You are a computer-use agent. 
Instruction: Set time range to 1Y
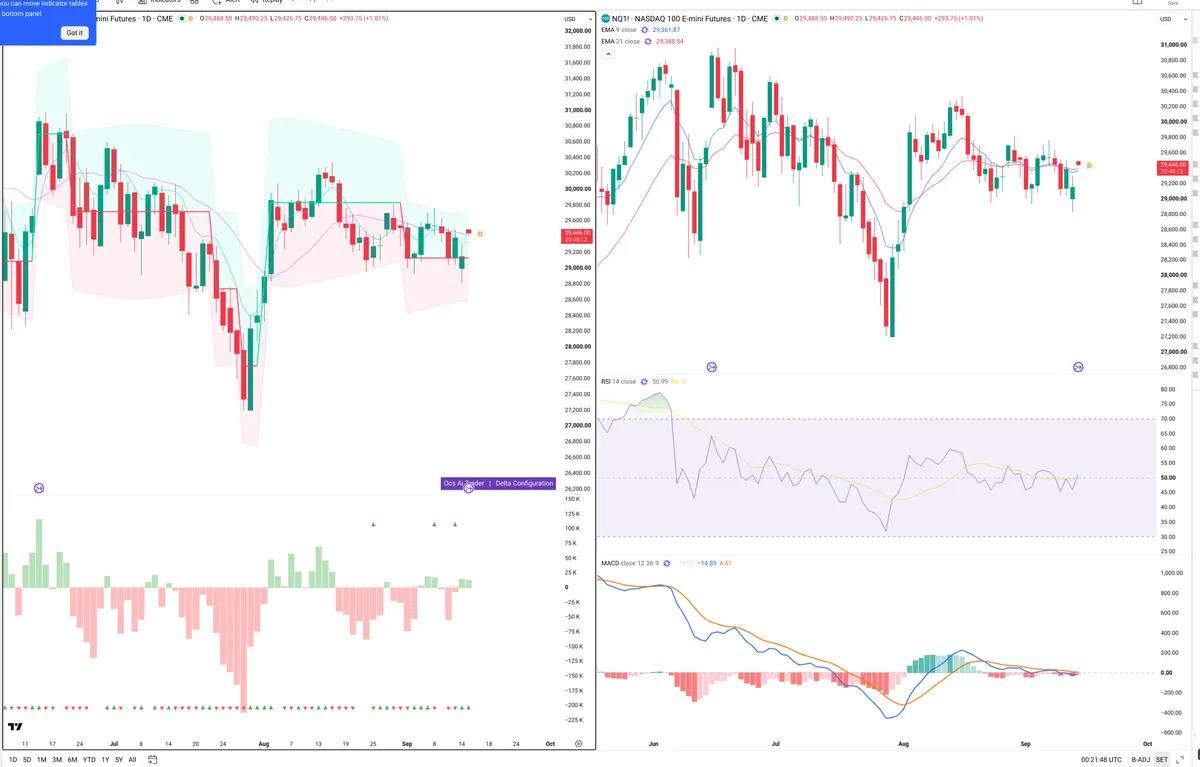tap(105, 760)
